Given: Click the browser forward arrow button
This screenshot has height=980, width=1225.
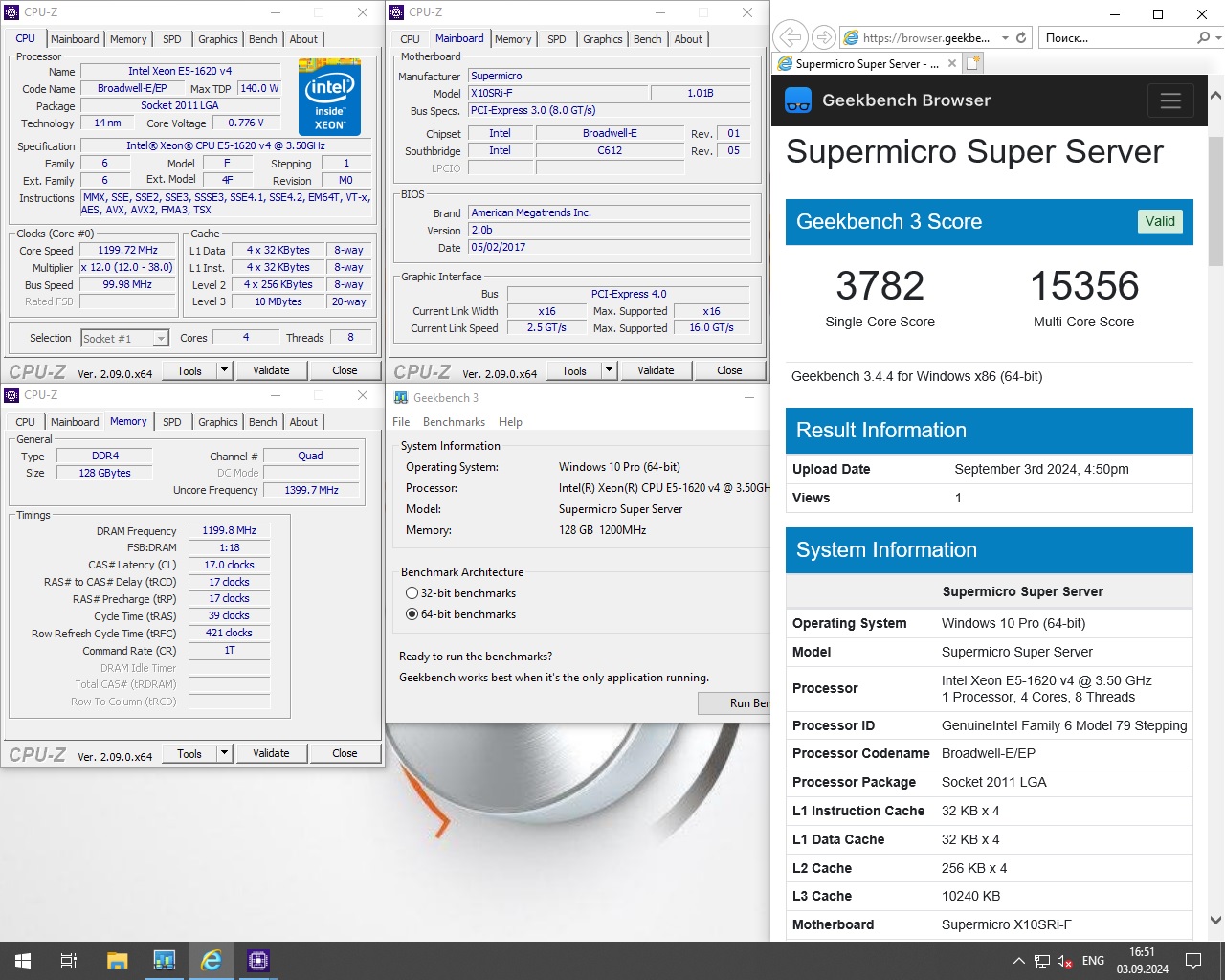Looking at the screenshot, I should (x=823, y=37).
